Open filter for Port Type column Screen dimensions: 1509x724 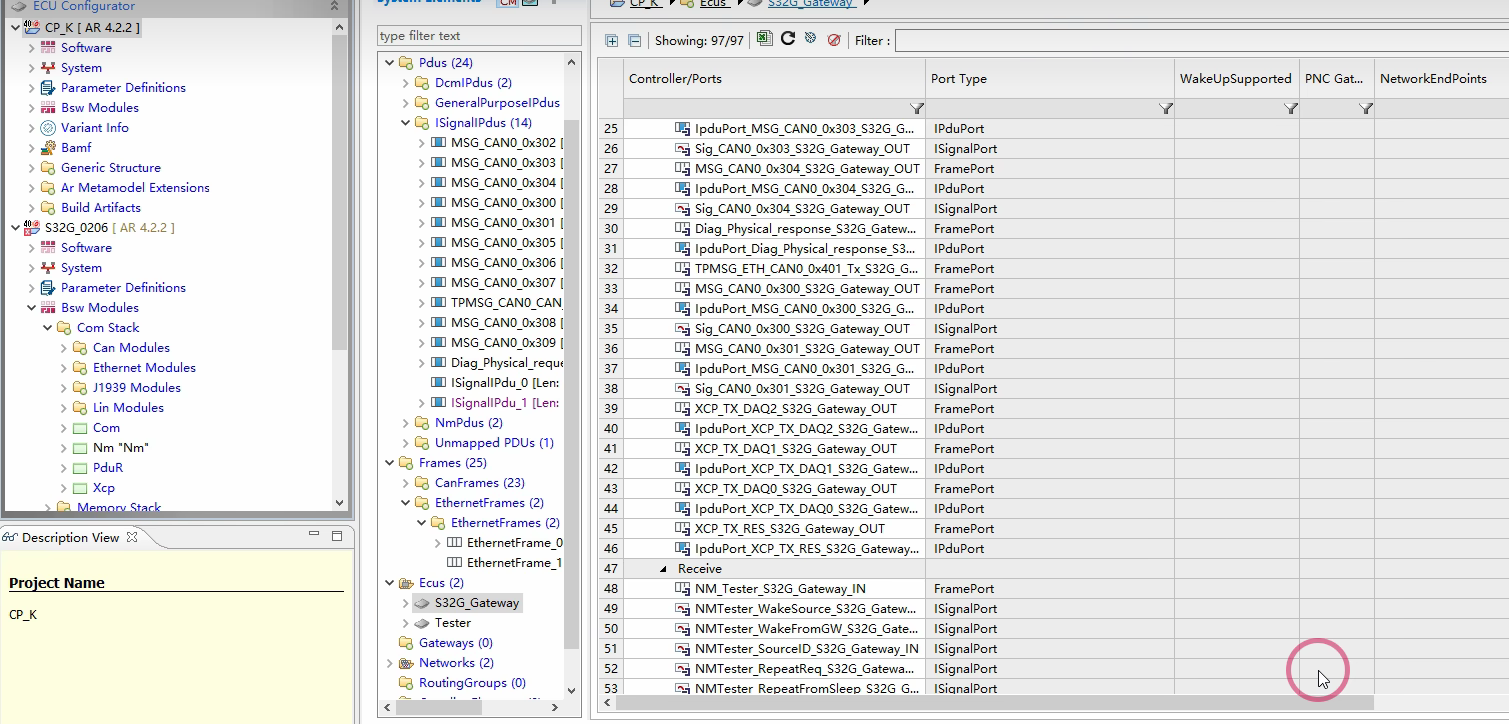pos(1165,108)
